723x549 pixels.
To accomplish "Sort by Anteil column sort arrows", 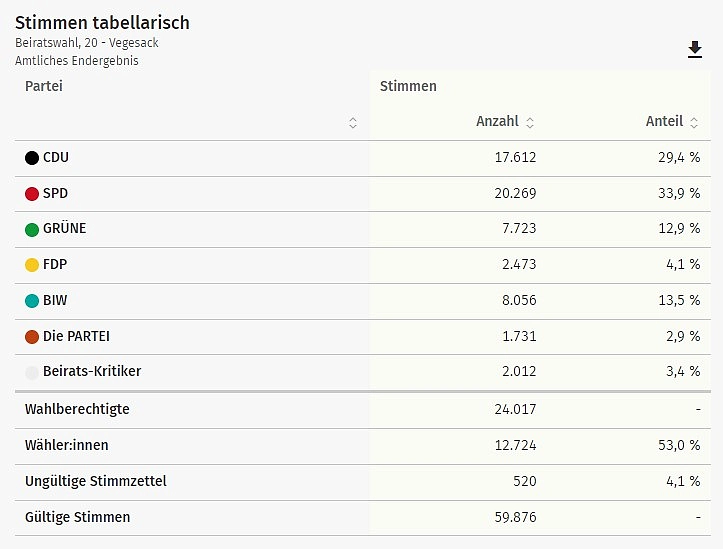I will click(694, 122).
